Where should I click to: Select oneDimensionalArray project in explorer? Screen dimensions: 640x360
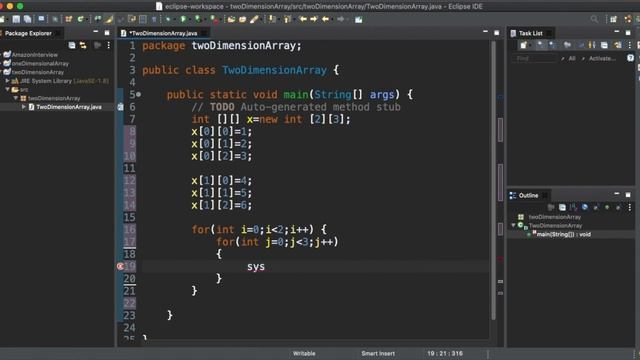pos(40,64)
